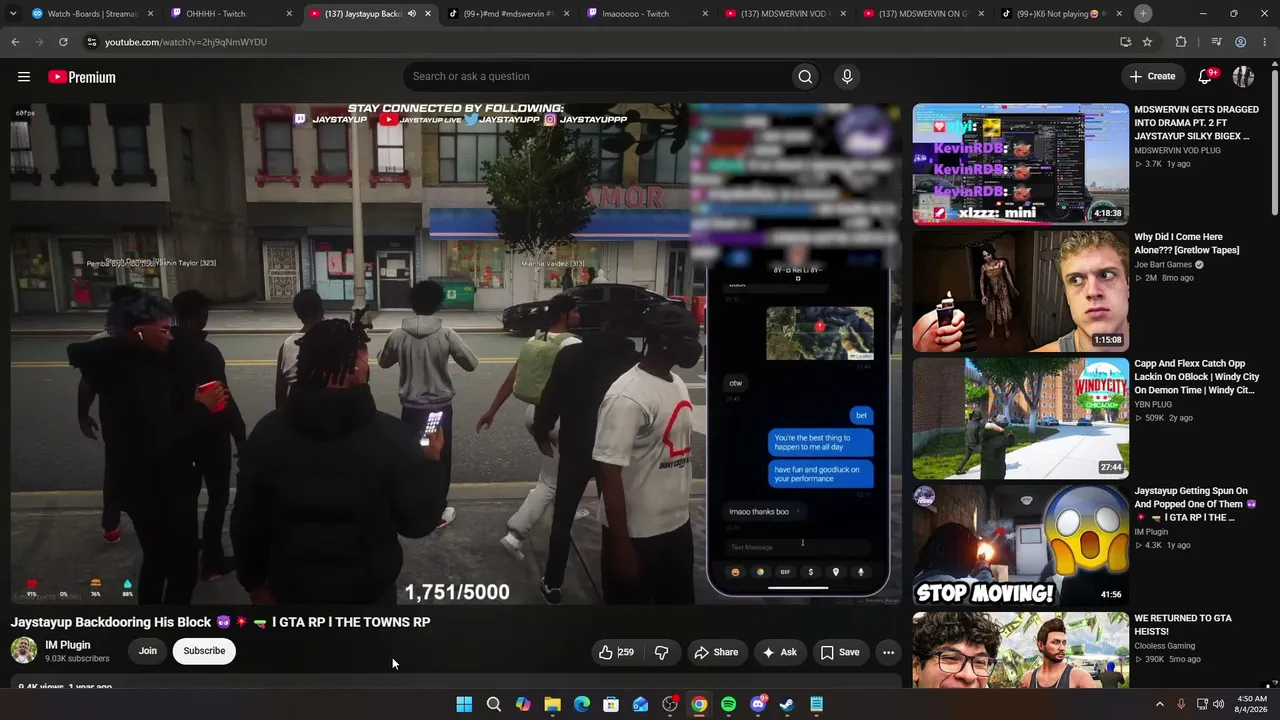Open Chrome profile icon
1280x720 pixels.
click(x=1240, y=42)
